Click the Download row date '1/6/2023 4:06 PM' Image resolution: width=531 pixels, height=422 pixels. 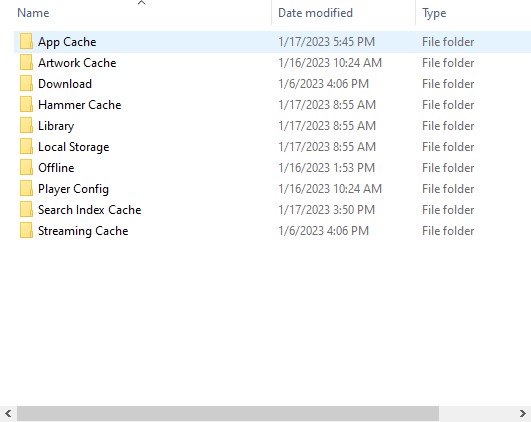pos(323,84)
